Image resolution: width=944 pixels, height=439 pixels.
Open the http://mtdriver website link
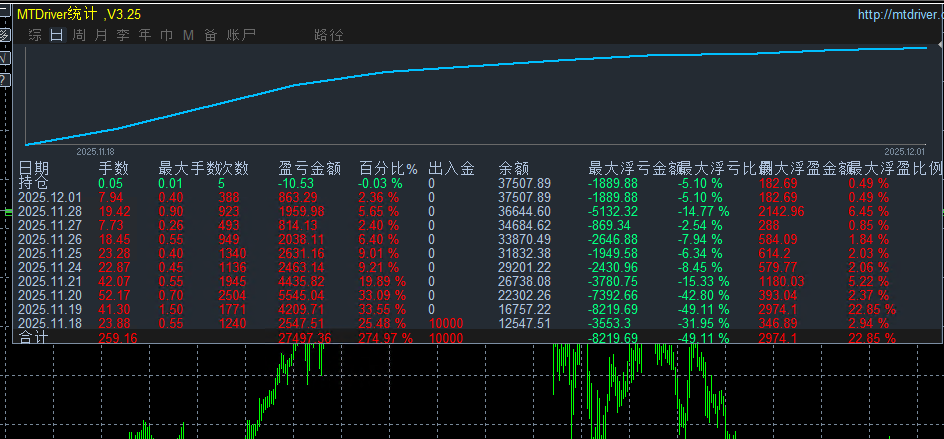click(x=901, y=14)
